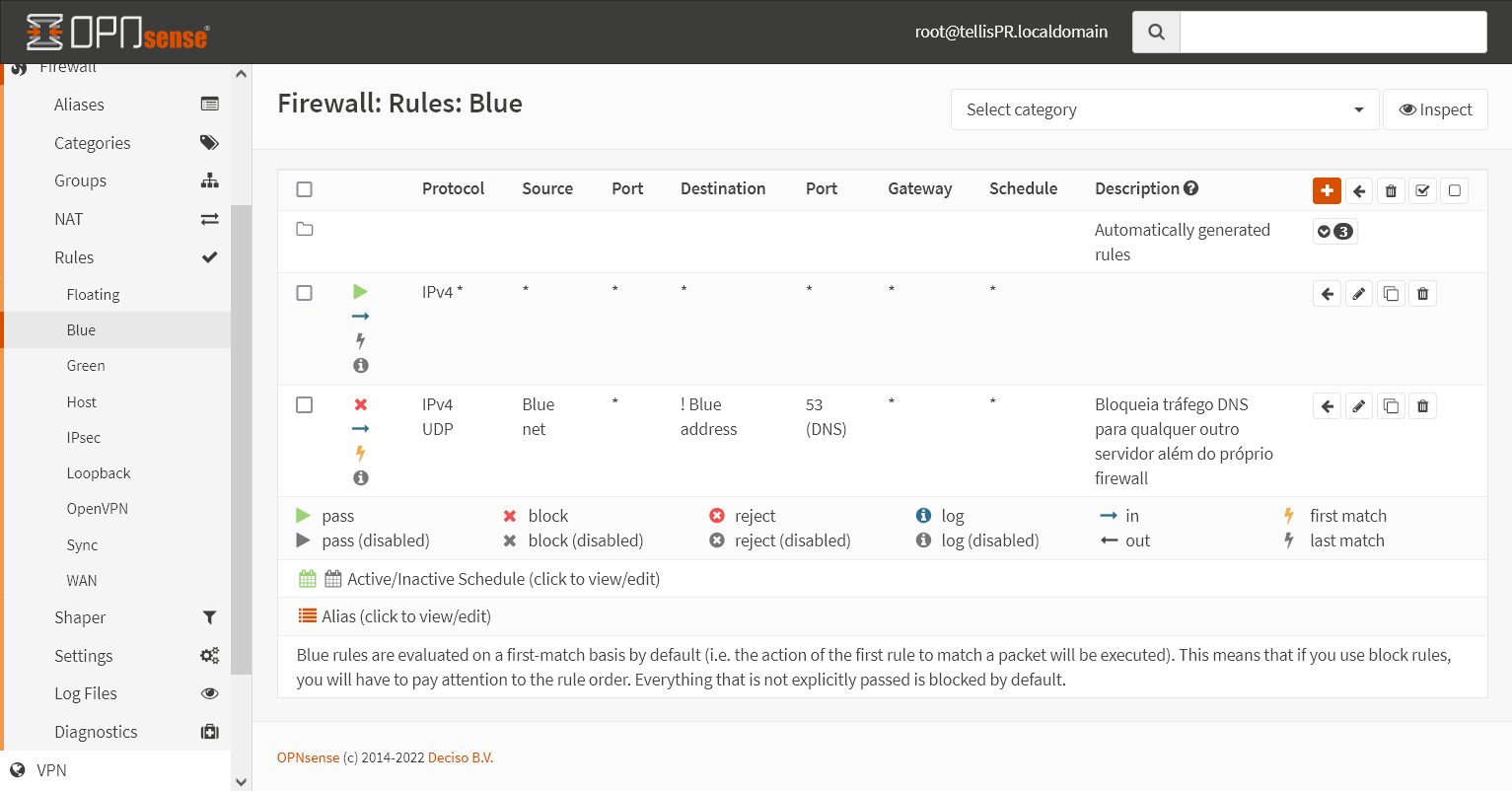Delete the DNS block rule with trash icon

coord(1422,405)
